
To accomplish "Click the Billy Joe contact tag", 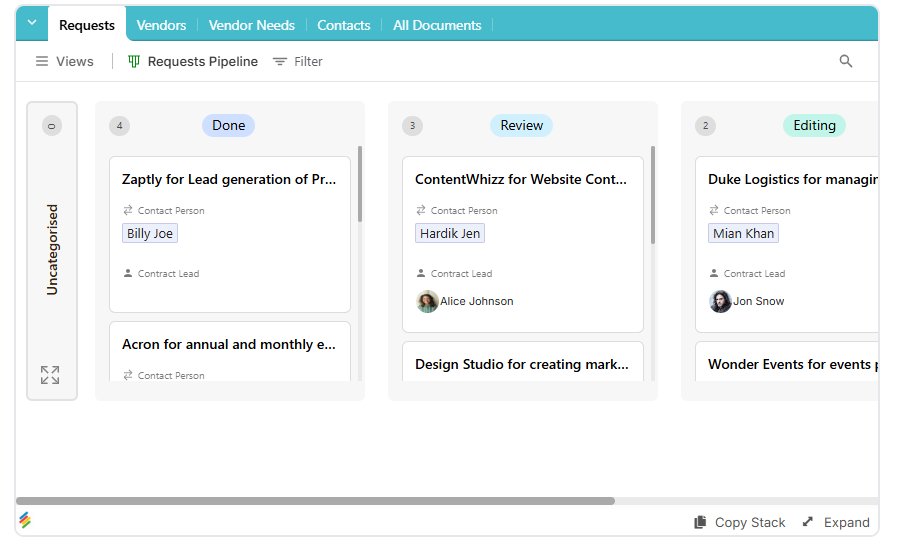I will tap(150, 233).
